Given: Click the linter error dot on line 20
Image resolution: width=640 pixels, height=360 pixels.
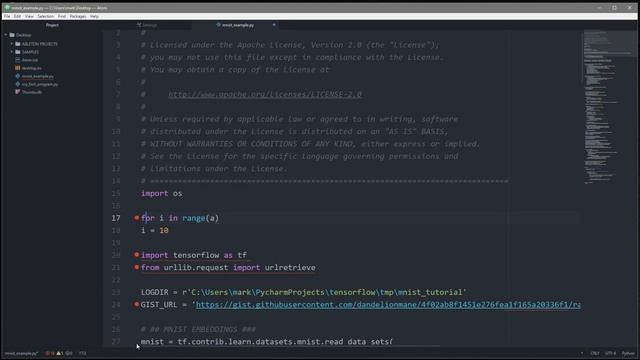Looking at the screenshot, I should [x=137, y=255].
